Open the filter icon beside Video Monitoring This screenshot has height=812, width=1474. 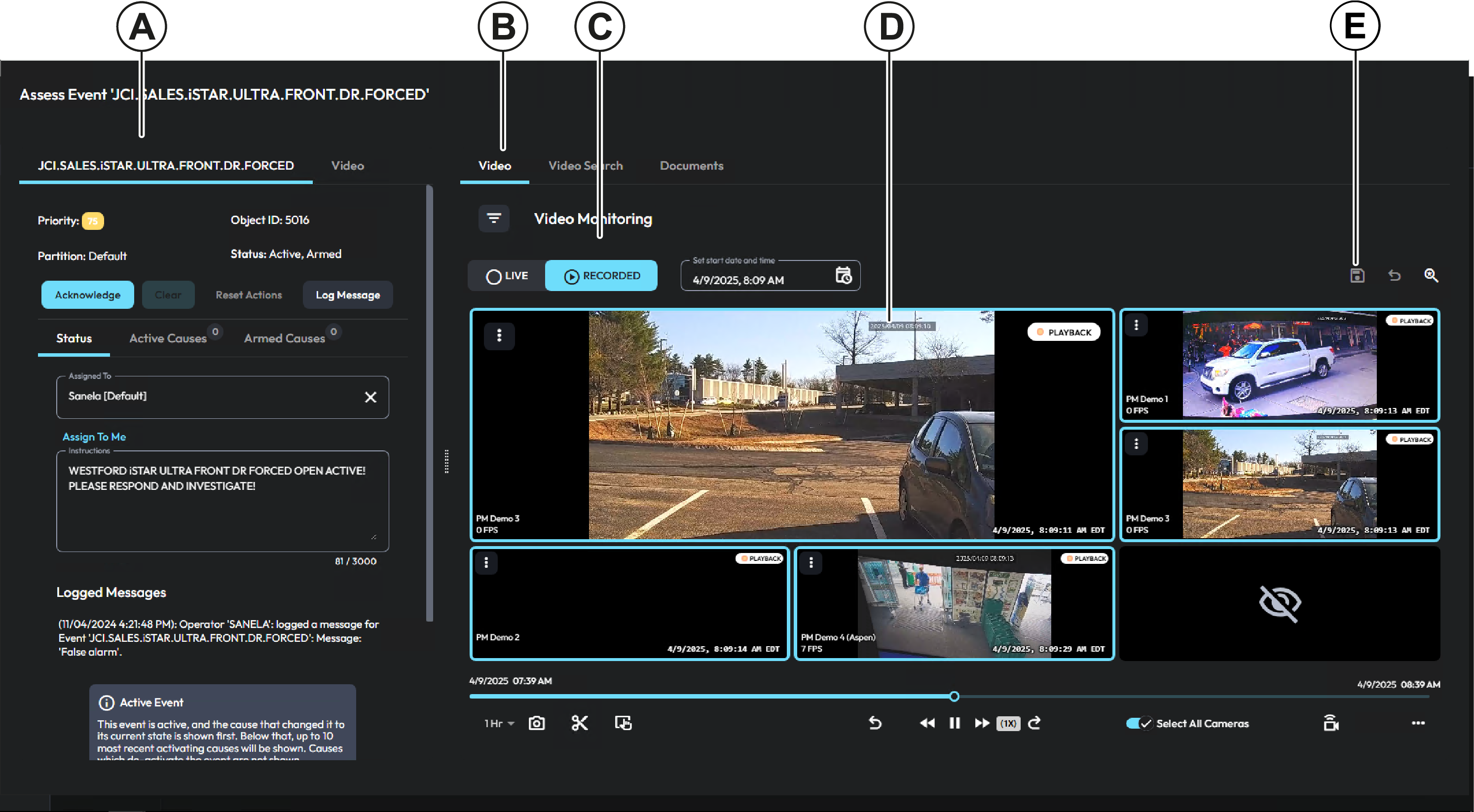[x=494, y=218]
